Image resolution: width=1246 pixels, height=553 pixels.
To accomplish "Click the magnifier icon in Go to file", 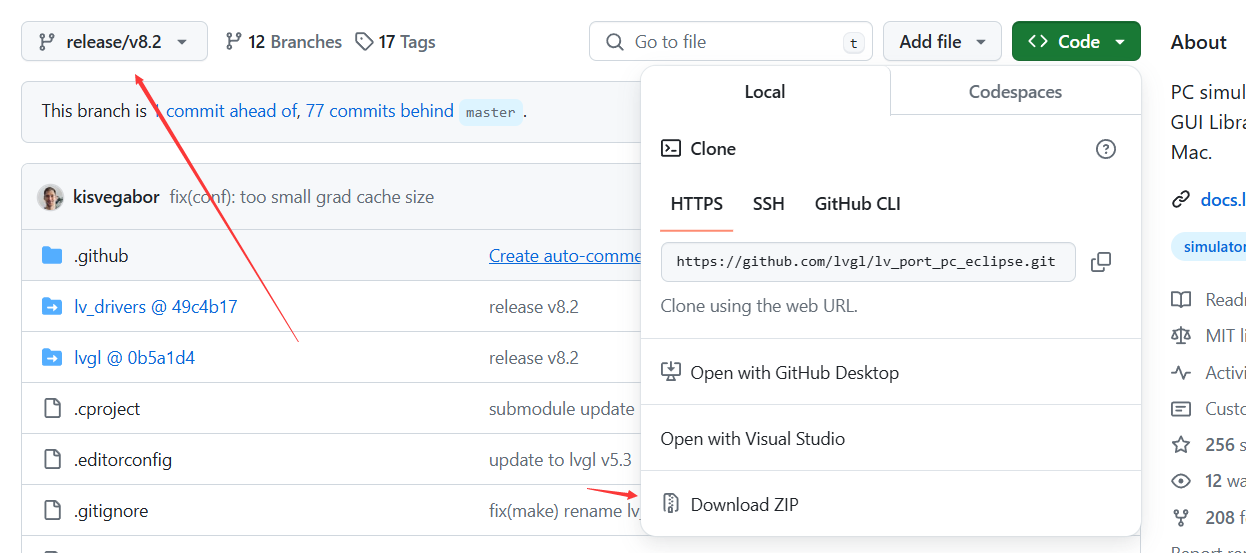I will (615, 42).
